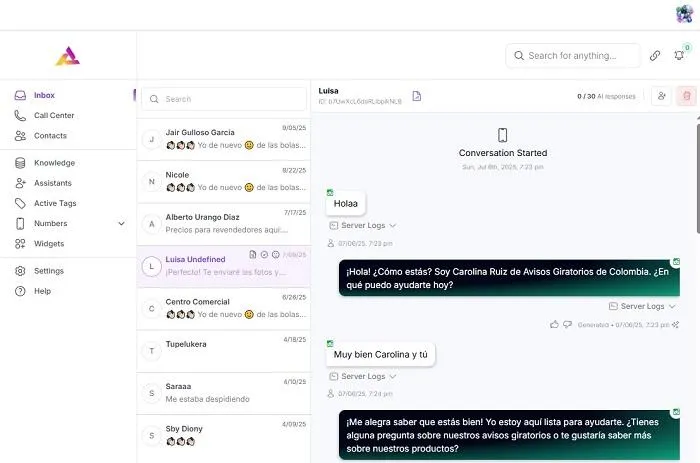Click the app logo

(x=68, y=57)
